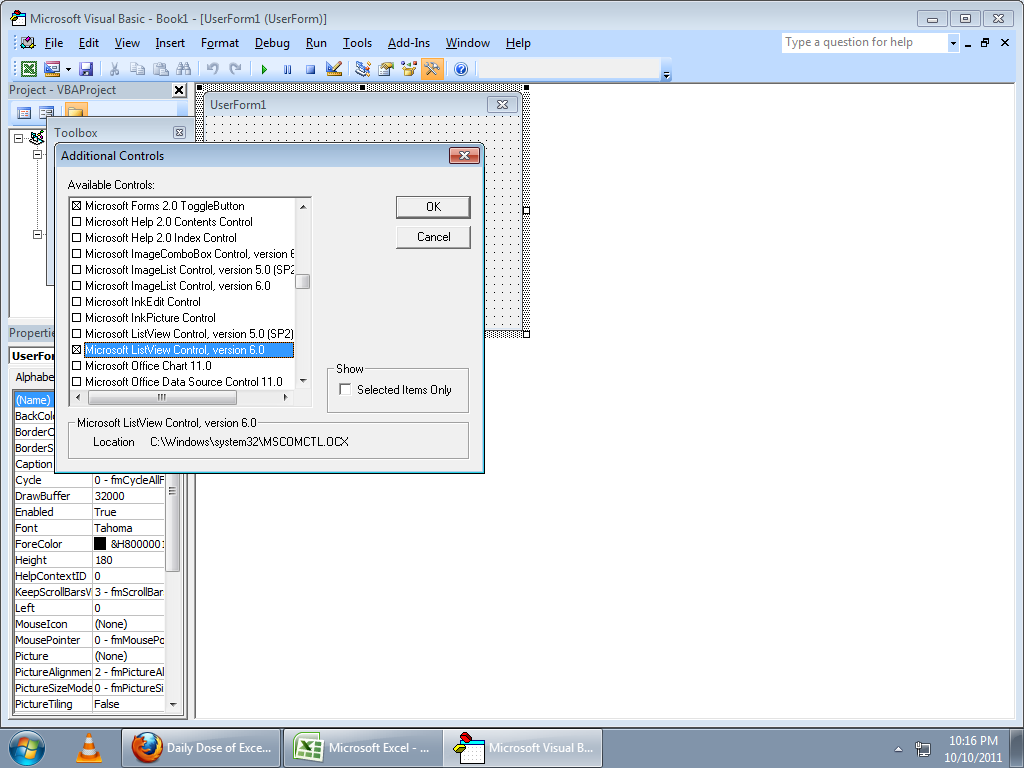Open the Object Browser icon
The image size is (1024, 768).
pos(408,68)
